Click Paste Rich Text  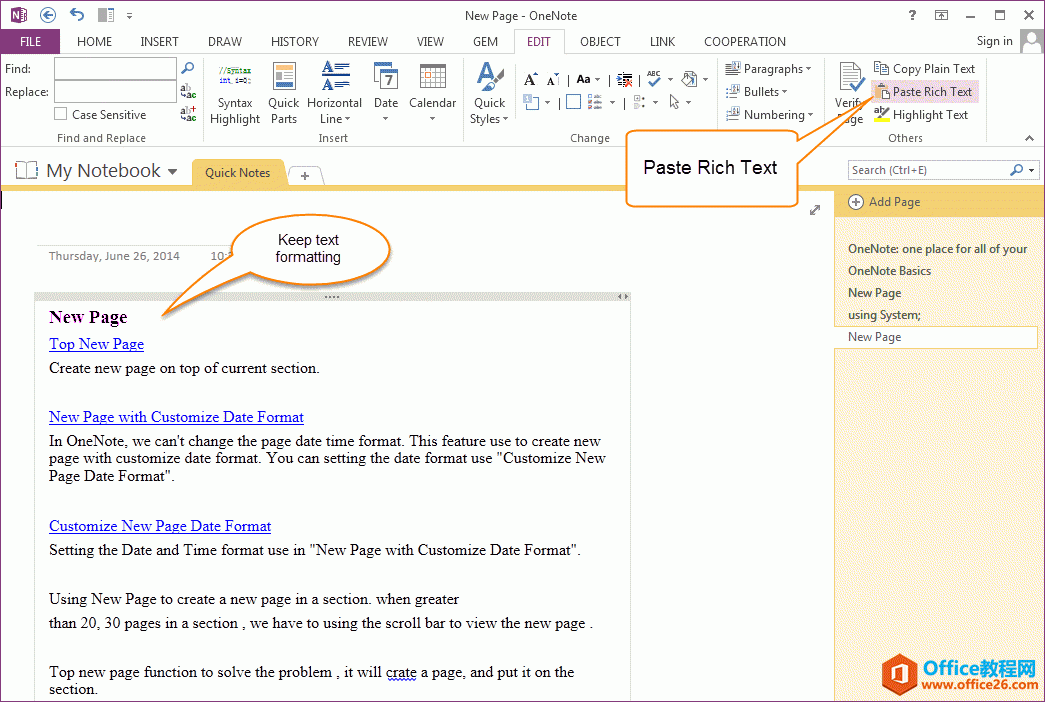pyautogui.click(x=924, y=91)
